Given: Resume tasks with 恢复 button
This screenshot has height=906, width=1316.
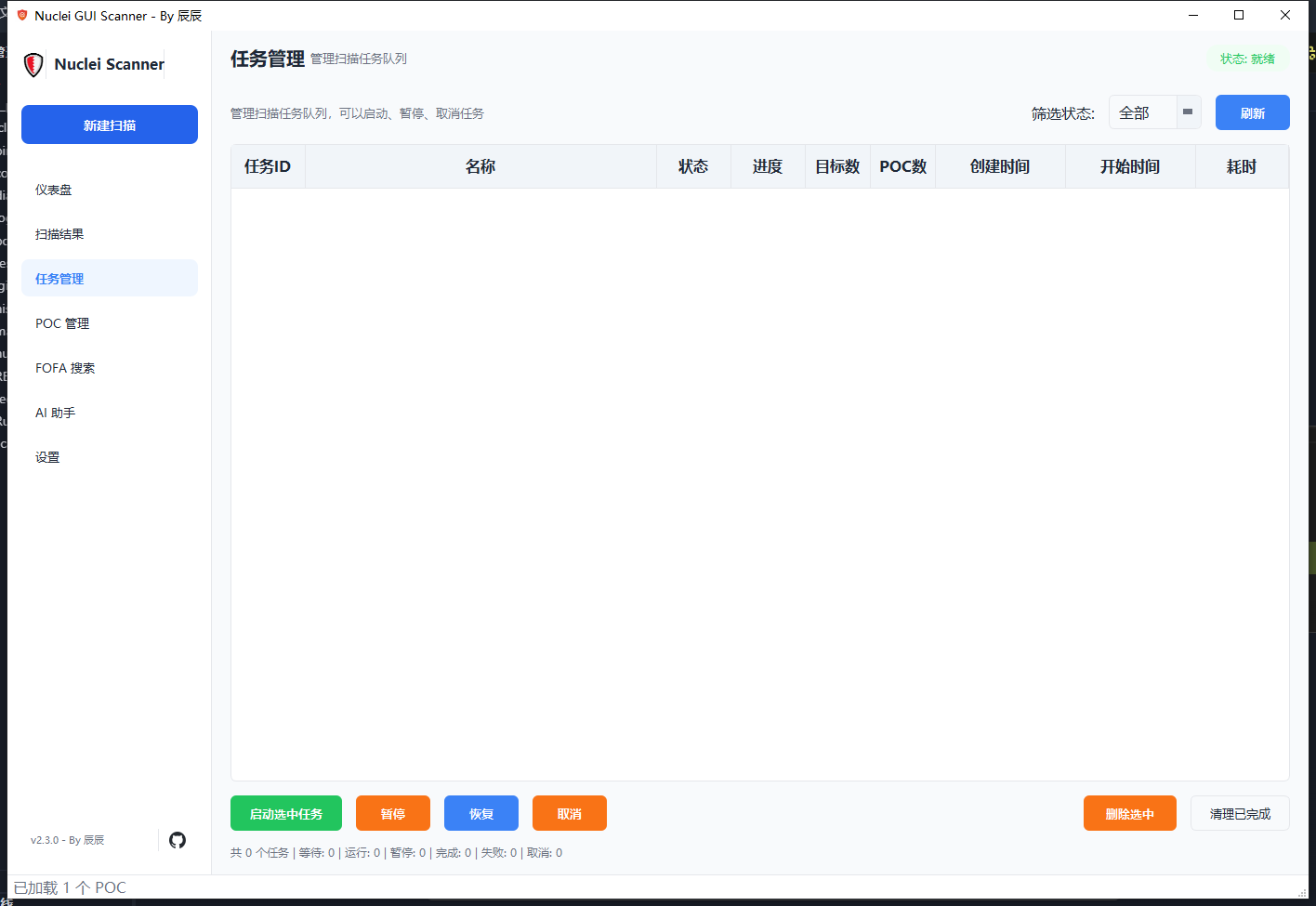Looking at the screenshot, I should (x=480, y=812).
